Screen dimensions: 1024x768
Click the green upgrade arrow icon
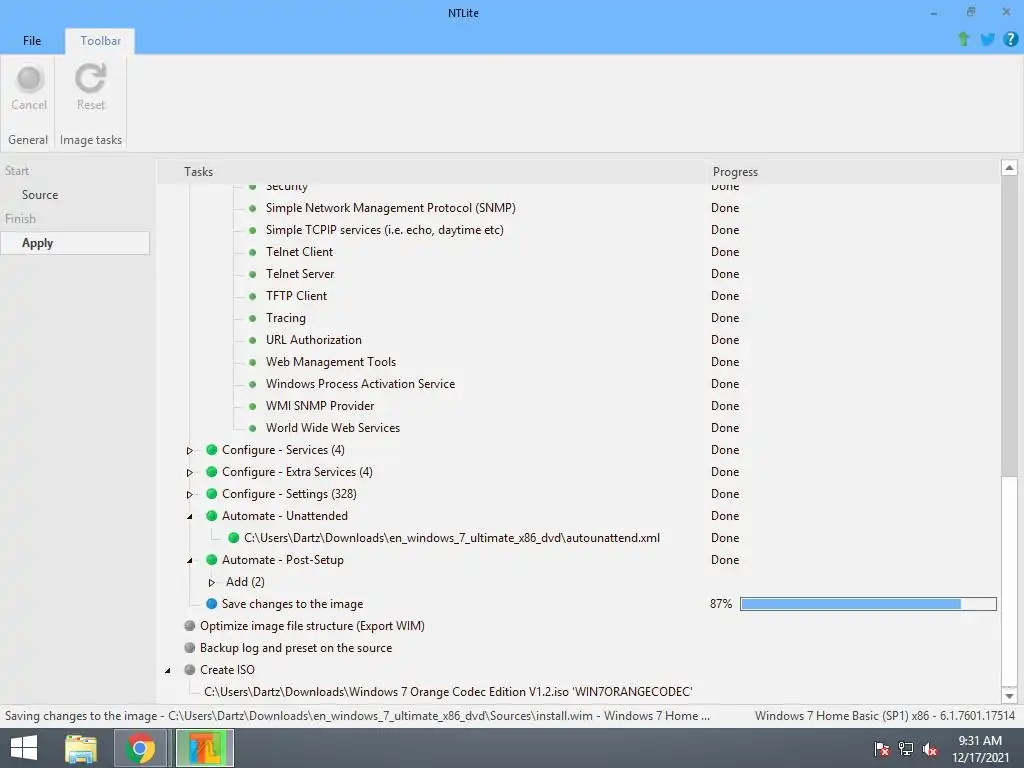963,39
